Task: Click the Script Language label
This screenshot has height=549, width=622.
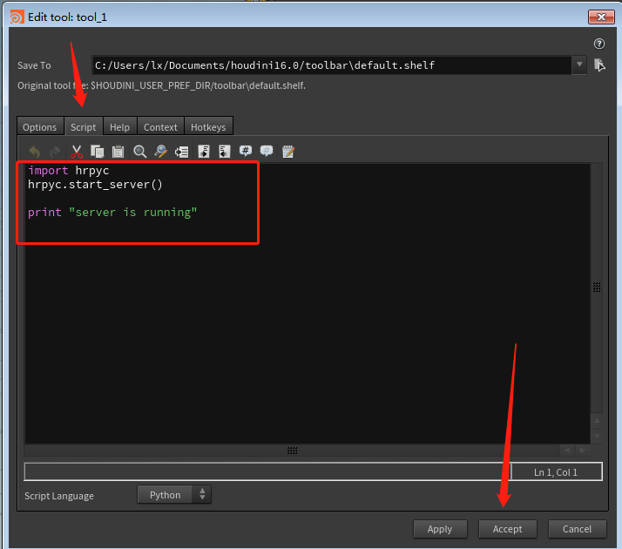Action: [59, 496]
